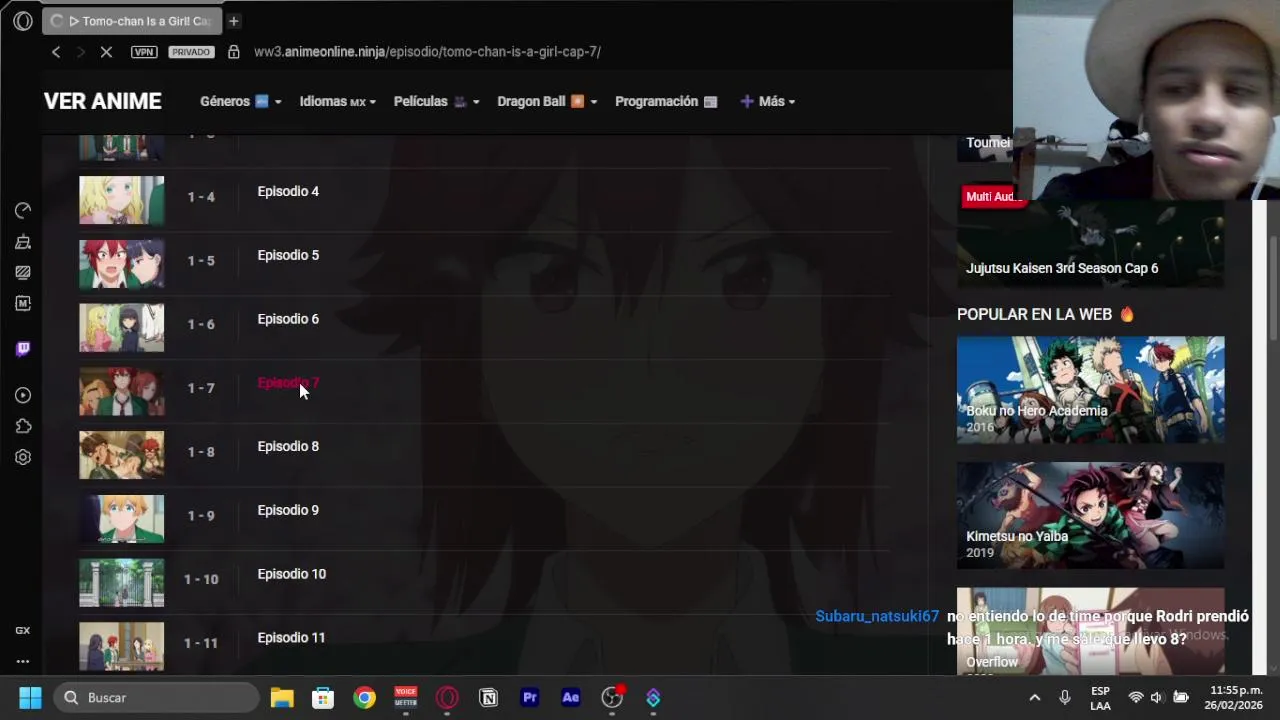Click the Episode 1-4 thumbnail image

121,200
